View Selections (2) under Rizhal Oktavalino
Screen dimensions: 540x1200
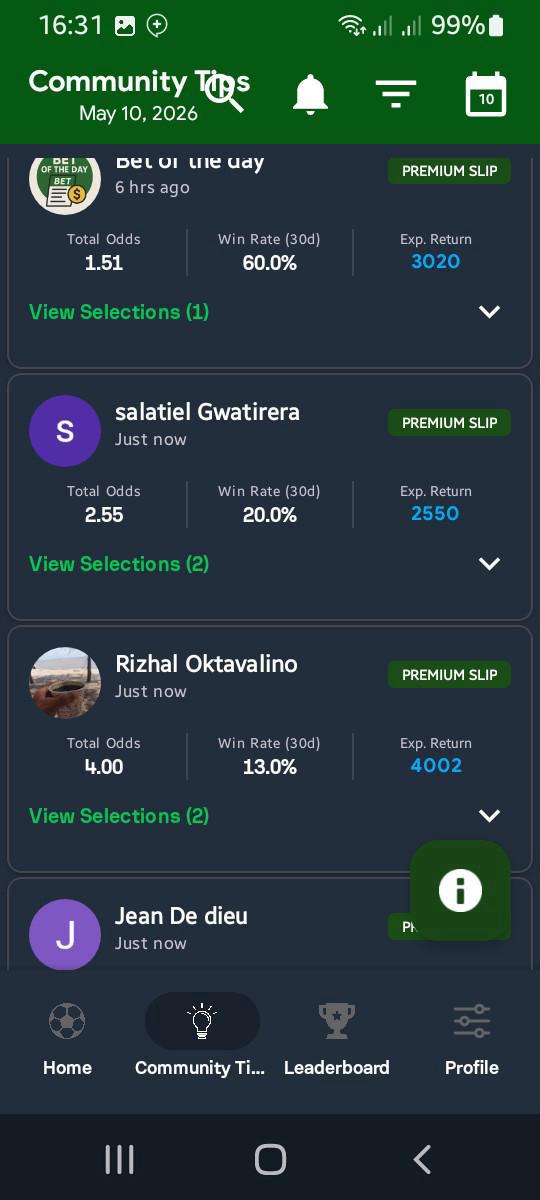click(119, 816)
